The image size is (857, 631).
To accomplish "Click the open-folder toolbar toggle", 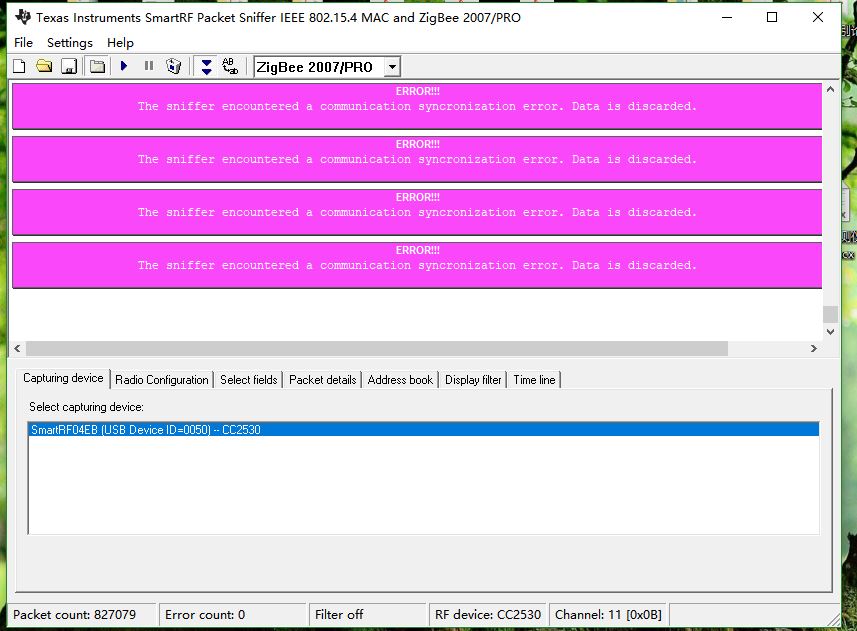I will 97,67.
